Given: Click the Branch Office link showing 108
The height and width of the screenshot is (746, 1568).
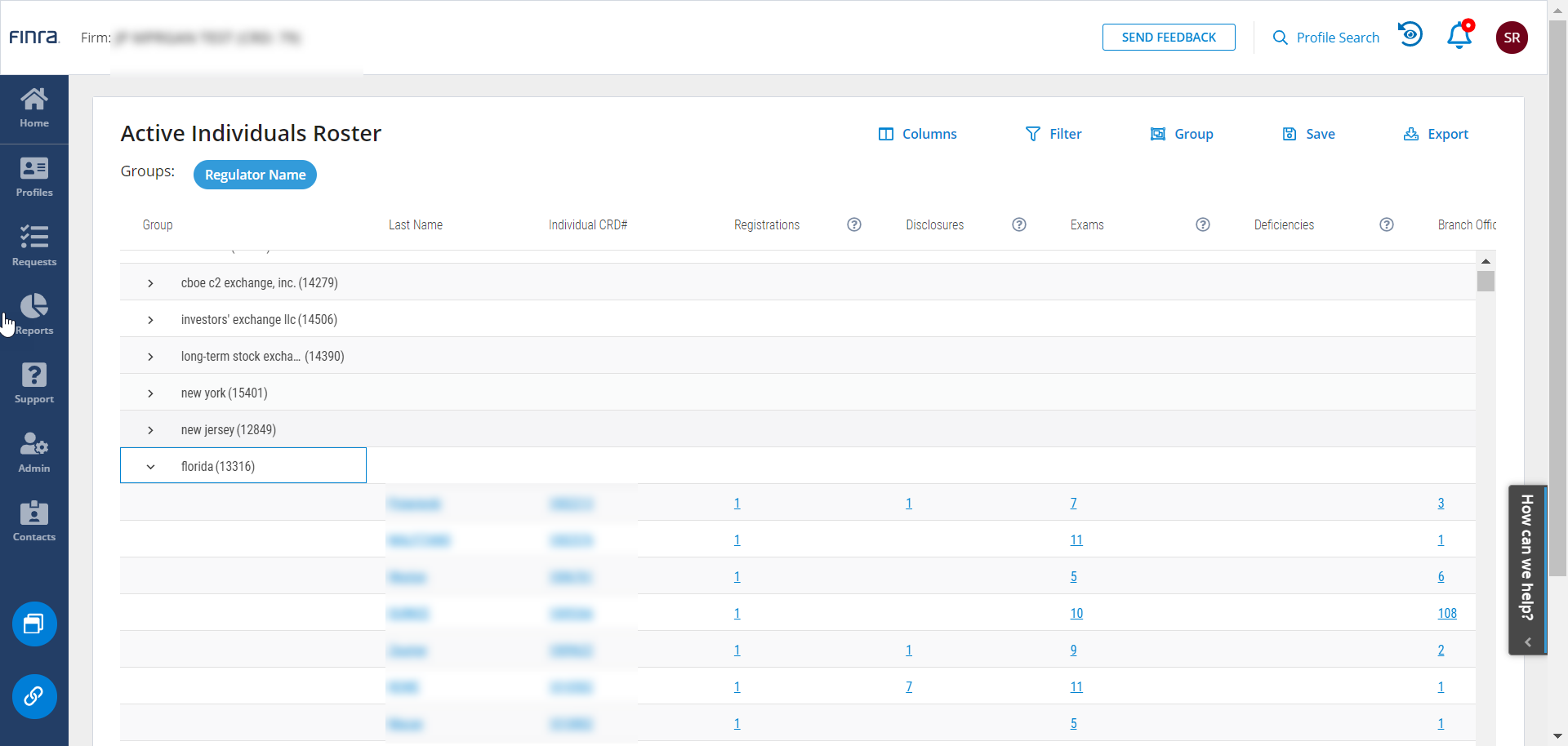Looking at the screenshot, I should coord(1447,614).
